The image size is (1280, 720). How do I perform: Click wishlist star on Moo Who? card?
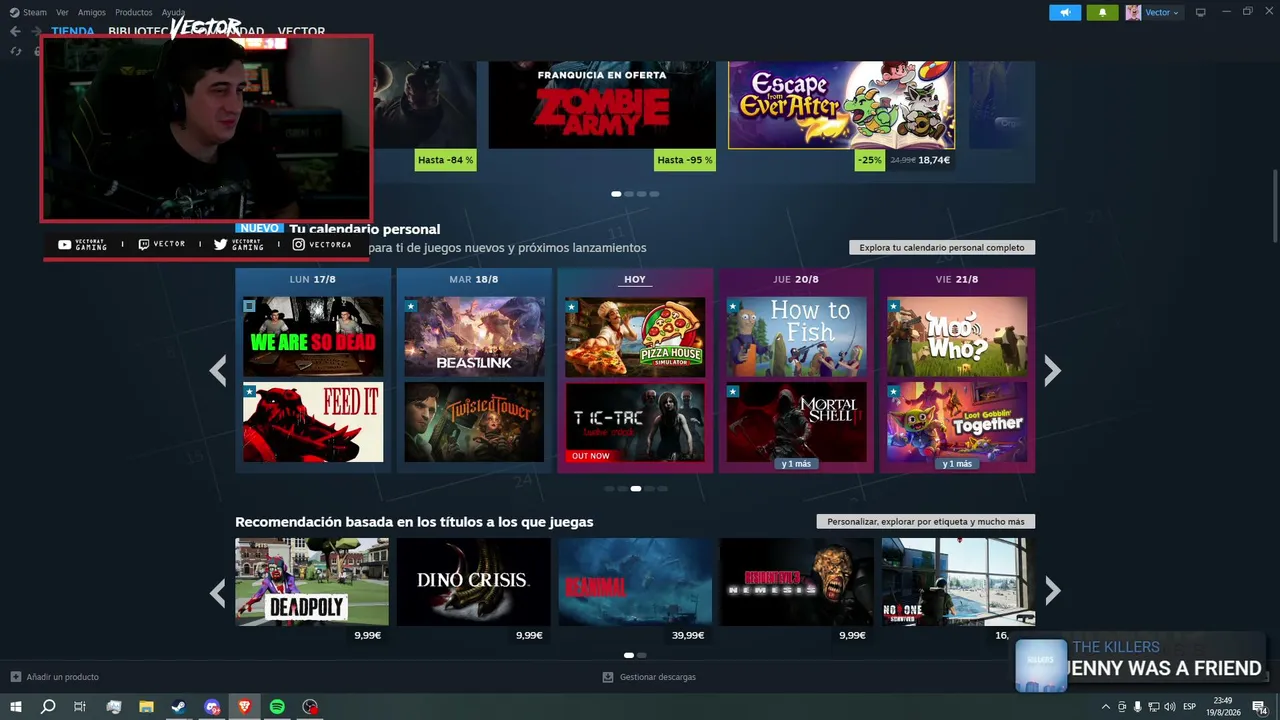893,306
